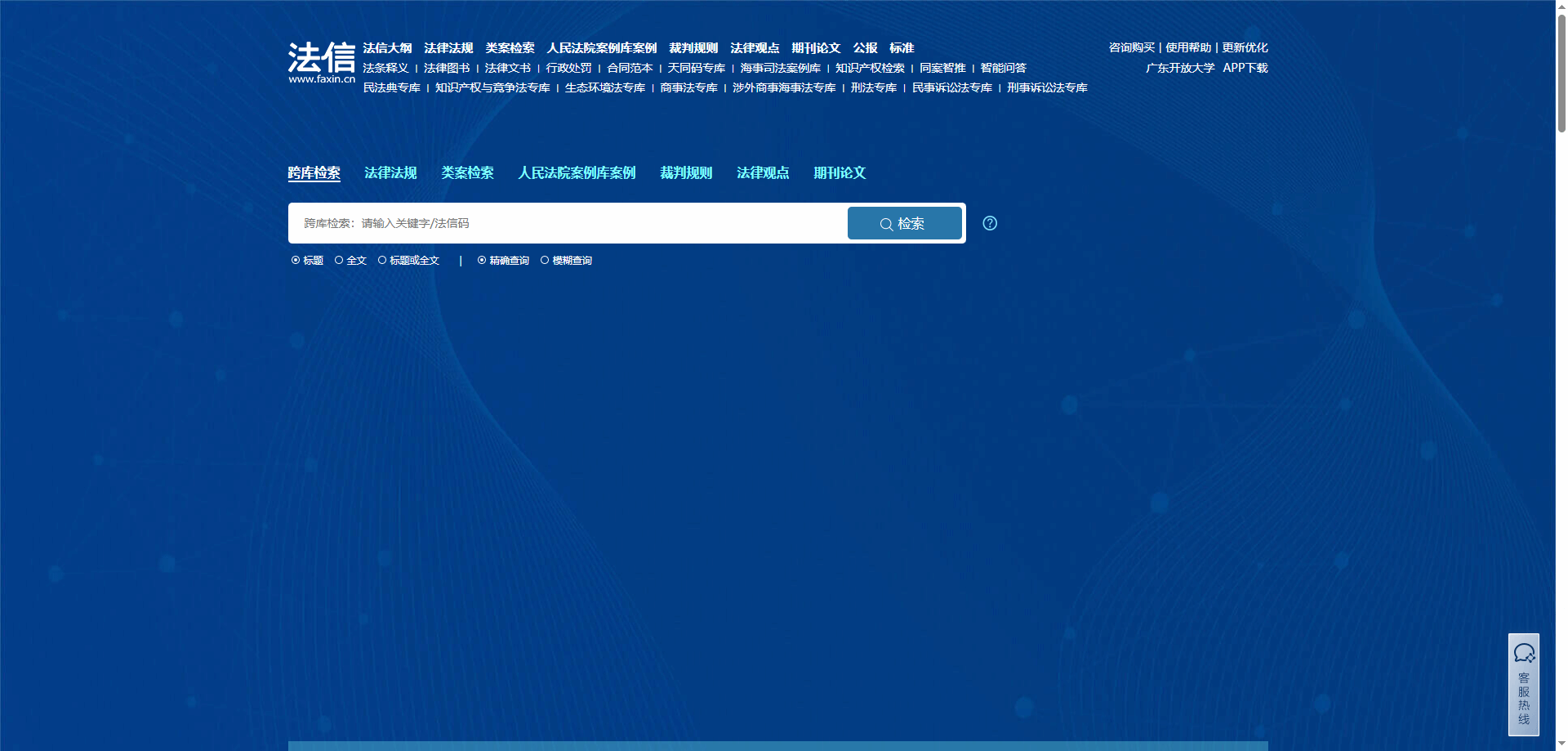Viewport: 1568px width, 751px height.
Task: Select the 标题 radio option
Action: point(296,261)
